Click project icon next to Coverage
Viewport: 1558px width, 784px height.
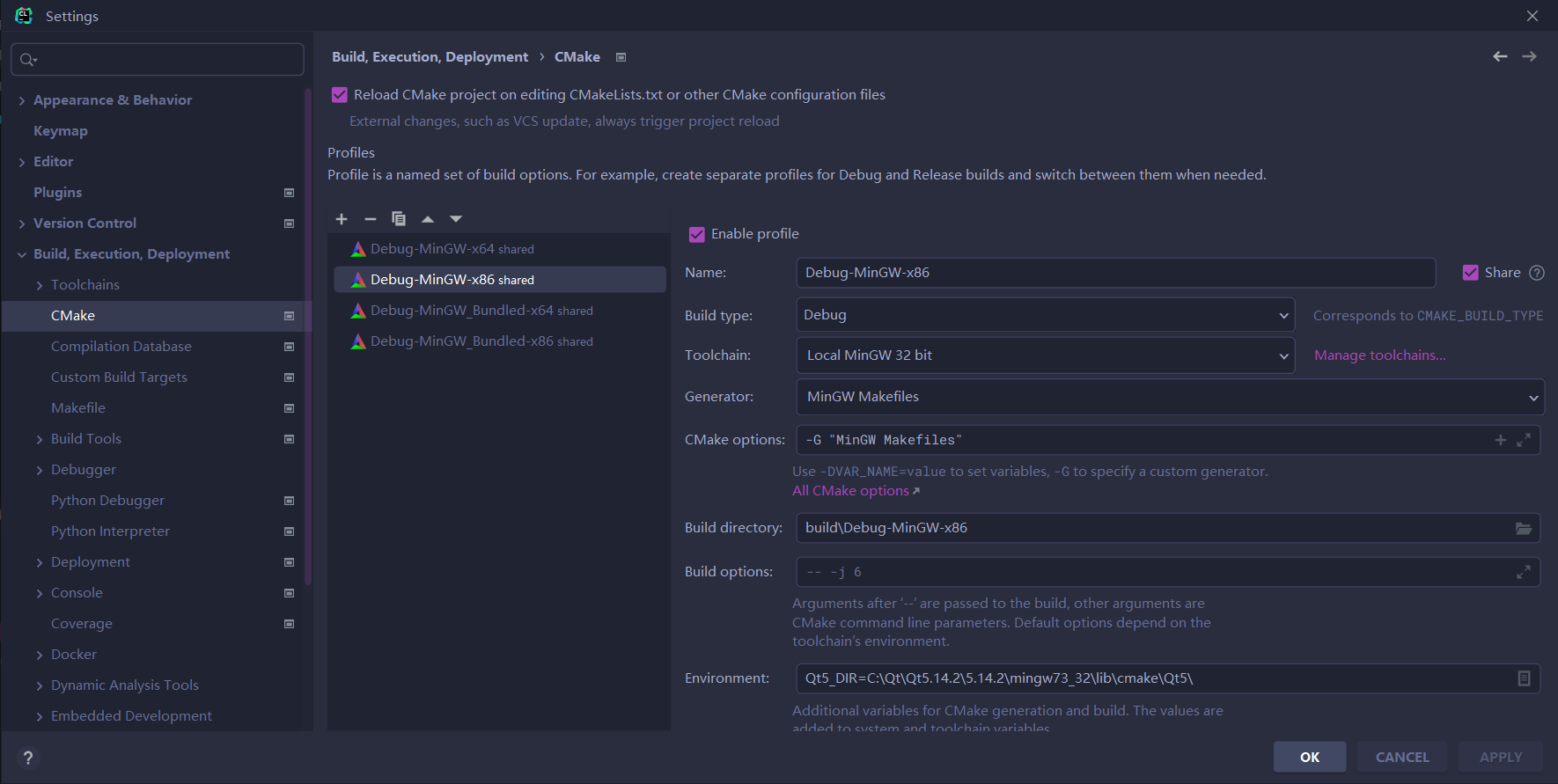coord(289,624)
